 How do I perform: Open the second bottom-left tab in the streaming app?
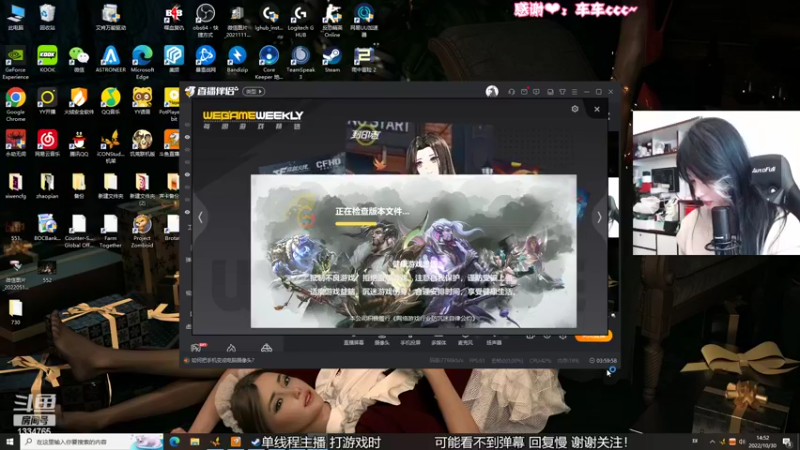pos(231,348)
